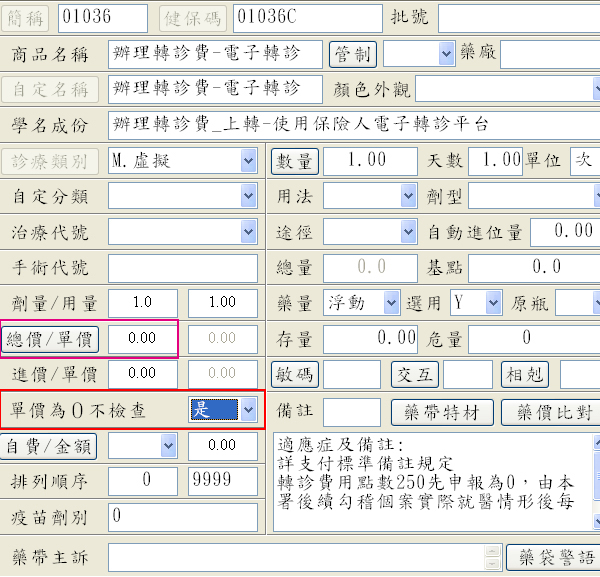Screen dimensions: 600x577
Task: Expand the 診療類別 dropdown showing M.虛擬
Action: point(248,160)
